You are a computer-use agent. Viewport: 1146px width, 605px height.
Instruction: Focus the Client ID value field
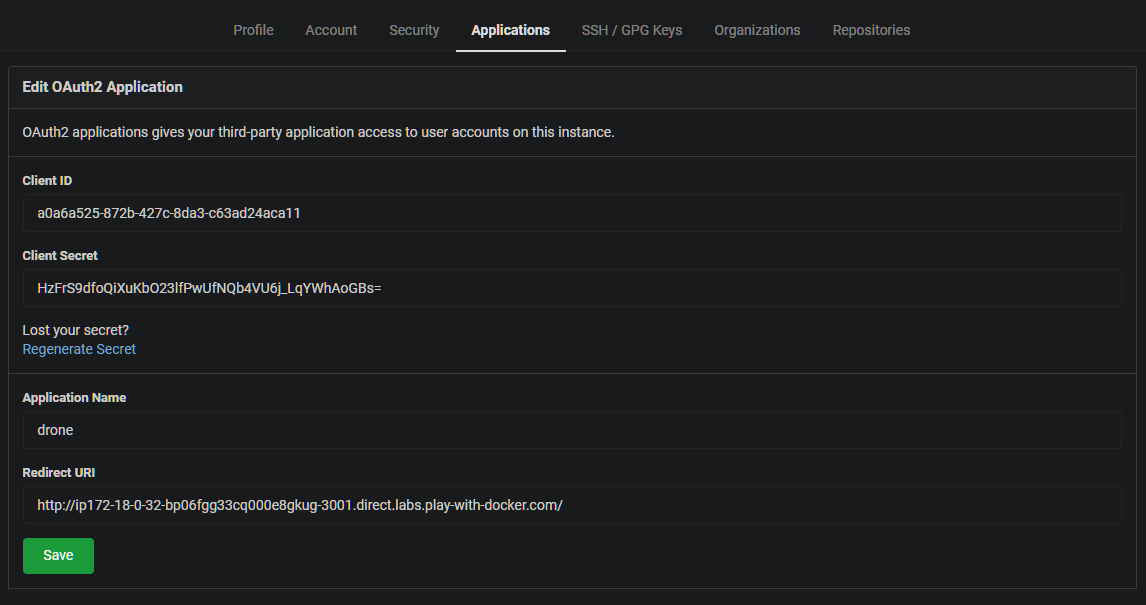572,213
